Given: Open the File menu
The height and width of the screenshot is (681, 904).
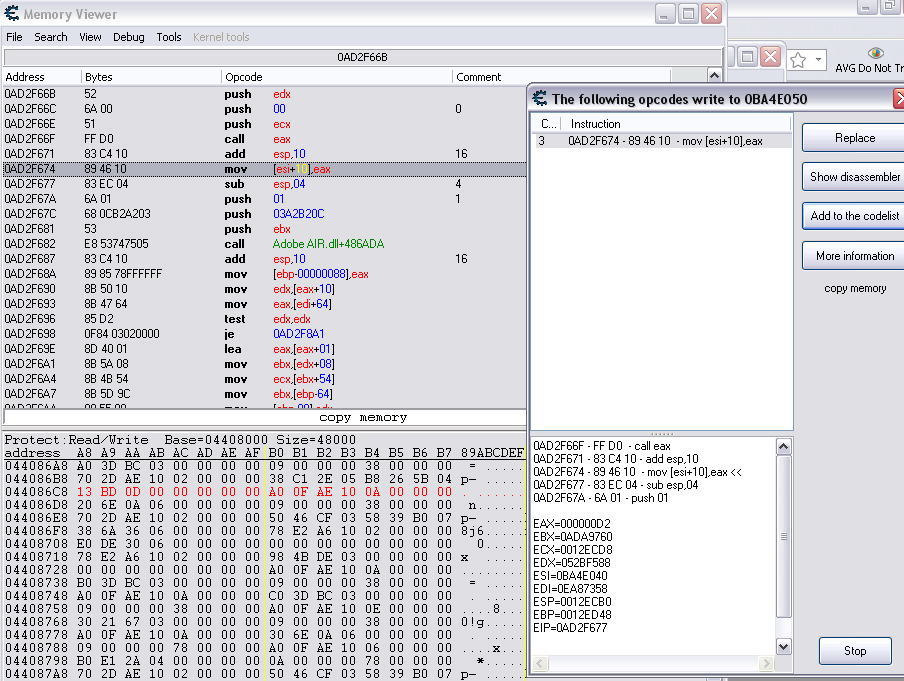Looking at the screenshot, I should (x=14, y=37).
